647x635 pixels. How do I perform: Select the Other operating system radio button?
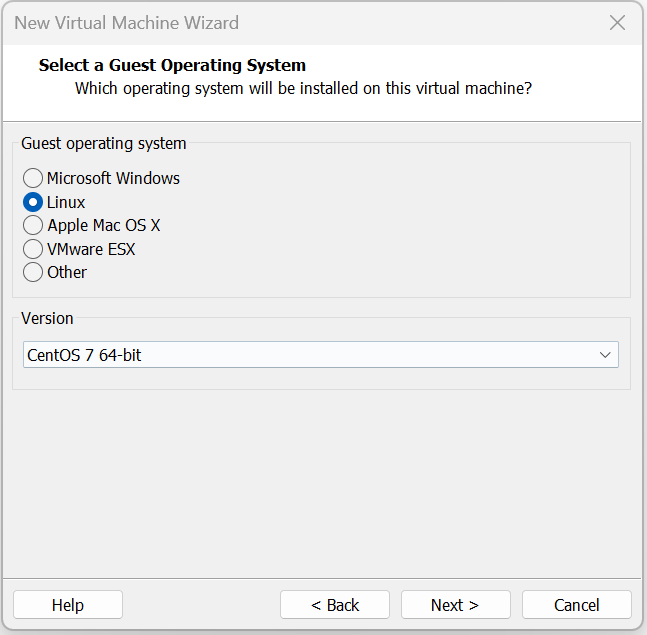(33, 272)
